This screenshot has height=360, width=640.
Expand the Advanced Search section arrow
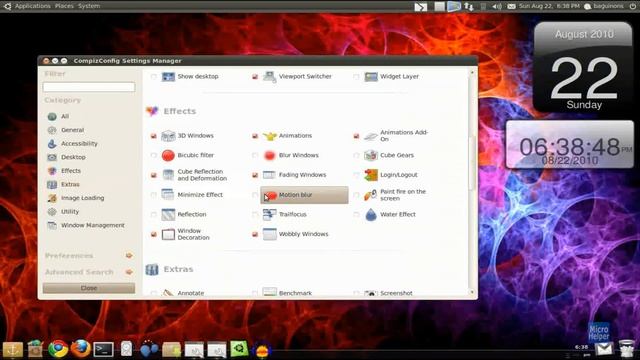pyautogui.click(x=129, y=272)
